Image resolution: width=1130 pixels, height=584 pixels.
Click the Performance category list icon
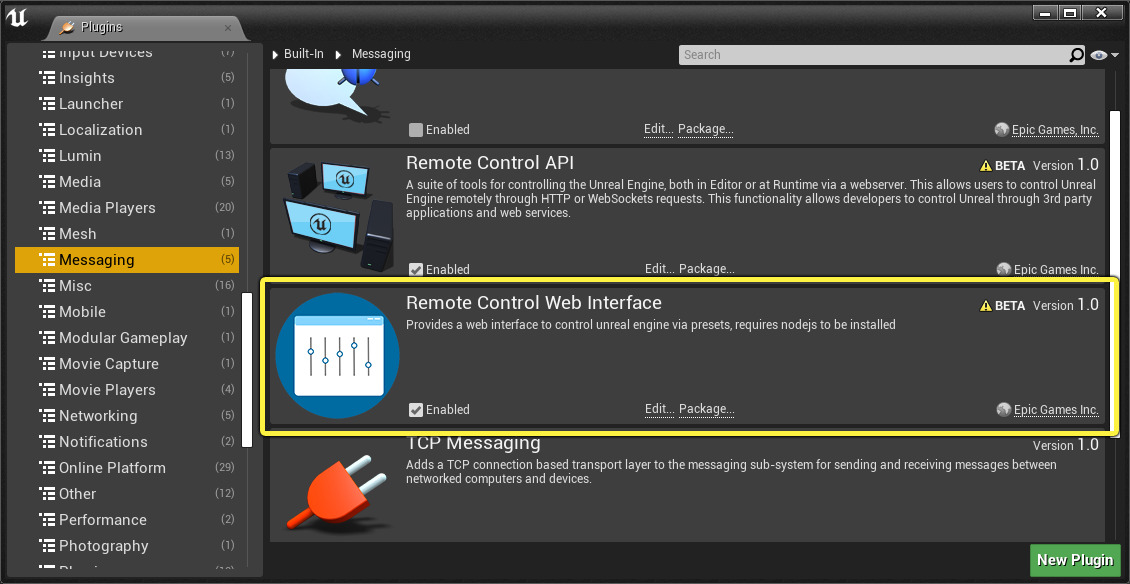pyautogui.click(x=47, y=519)
